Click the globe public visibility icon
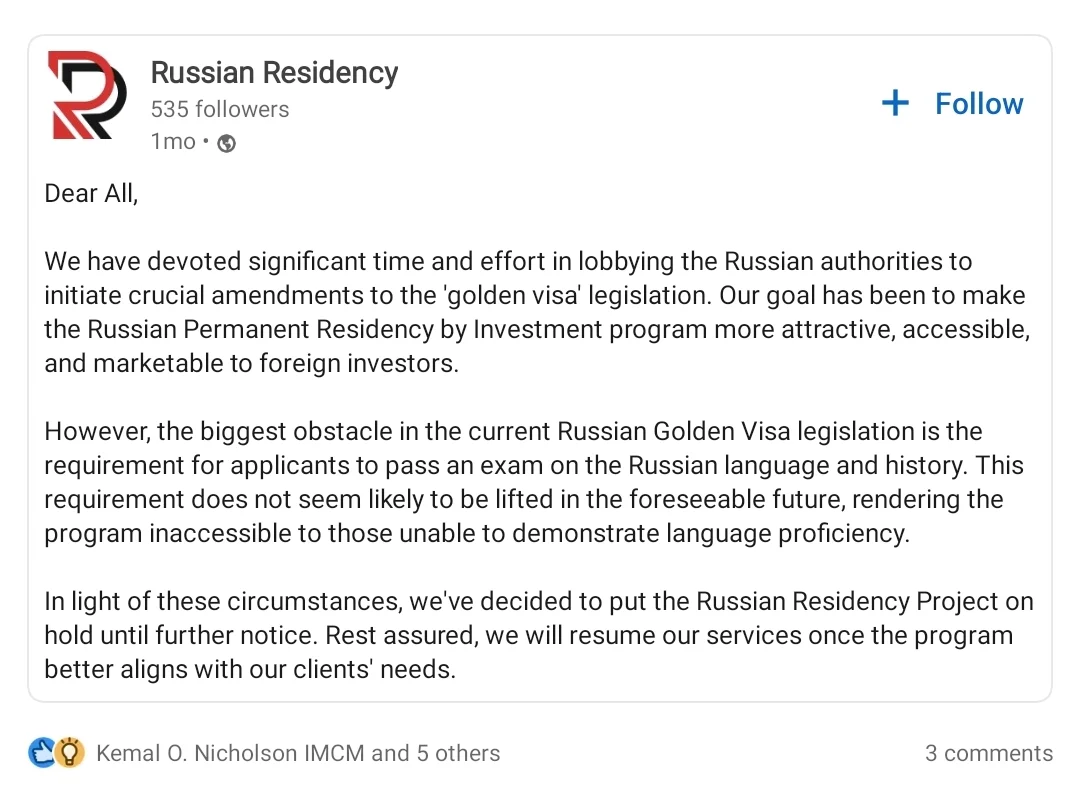 [x=227, y=143]
